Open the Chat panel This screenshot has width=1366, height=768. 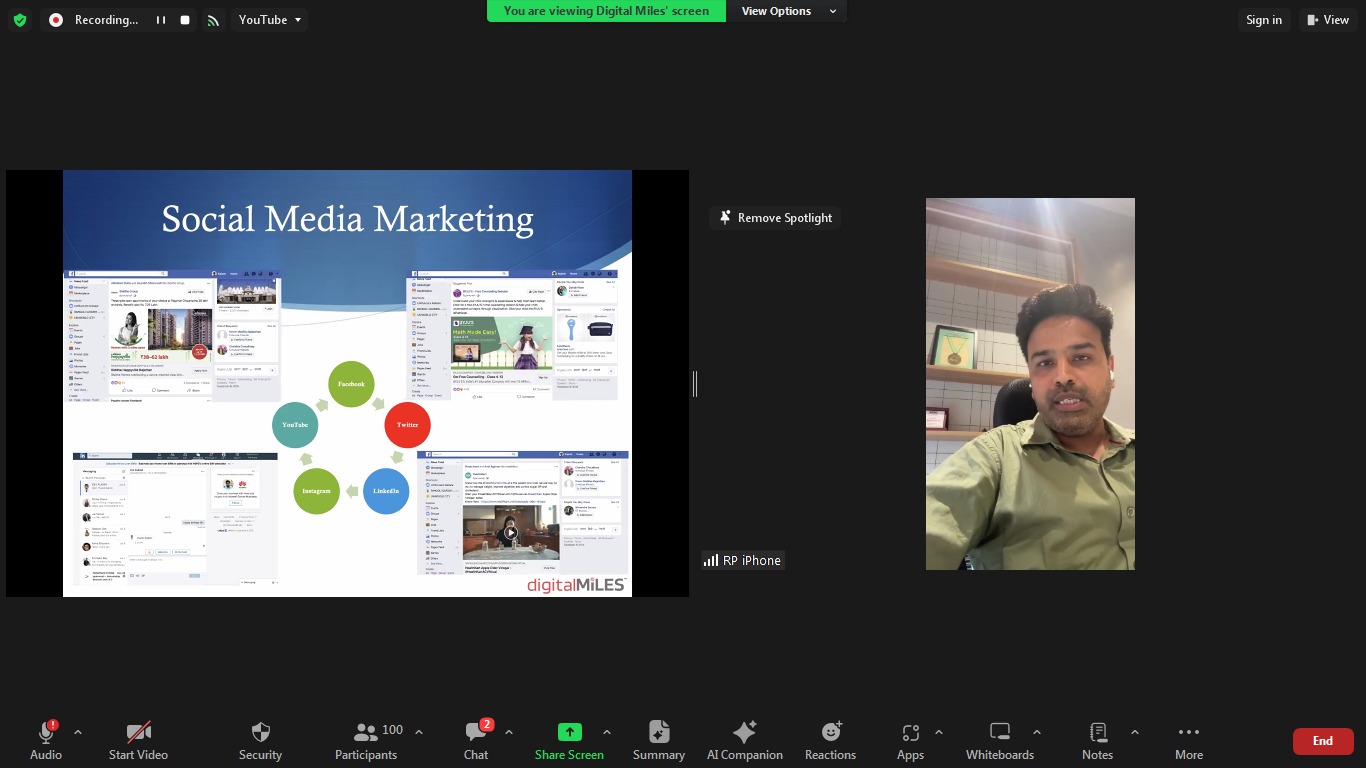476,741
